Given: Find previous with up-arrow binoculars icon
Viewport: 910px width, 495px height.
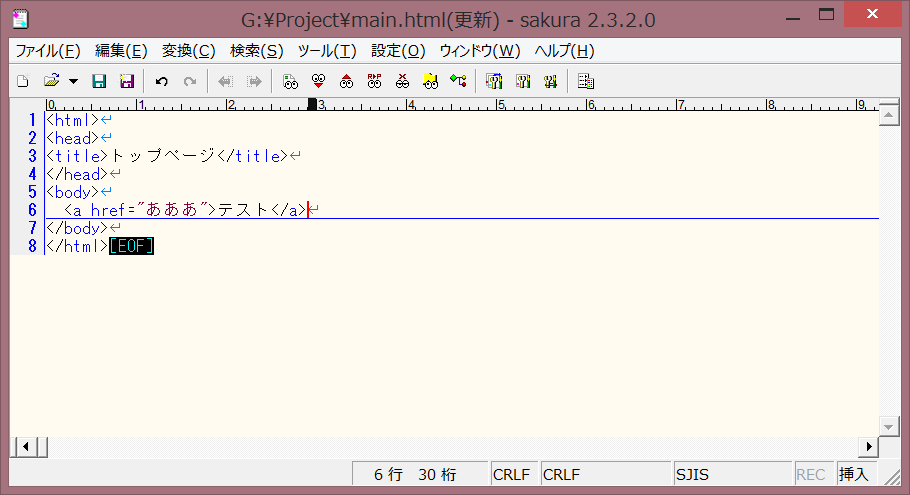Looking at the screenshot, I should (x=346, y=81).
